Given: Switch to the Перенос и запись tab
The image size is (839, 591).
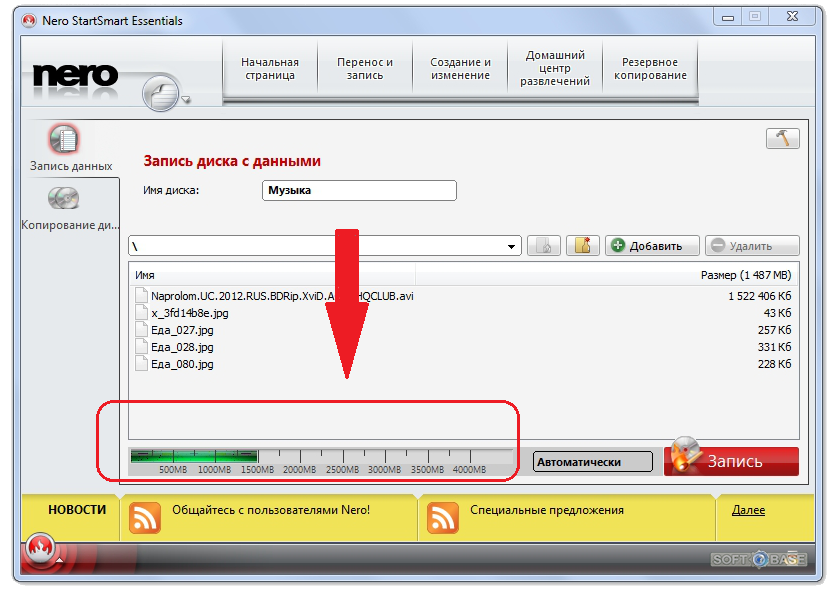Looking at the screenshot, I should coord(364,69).
